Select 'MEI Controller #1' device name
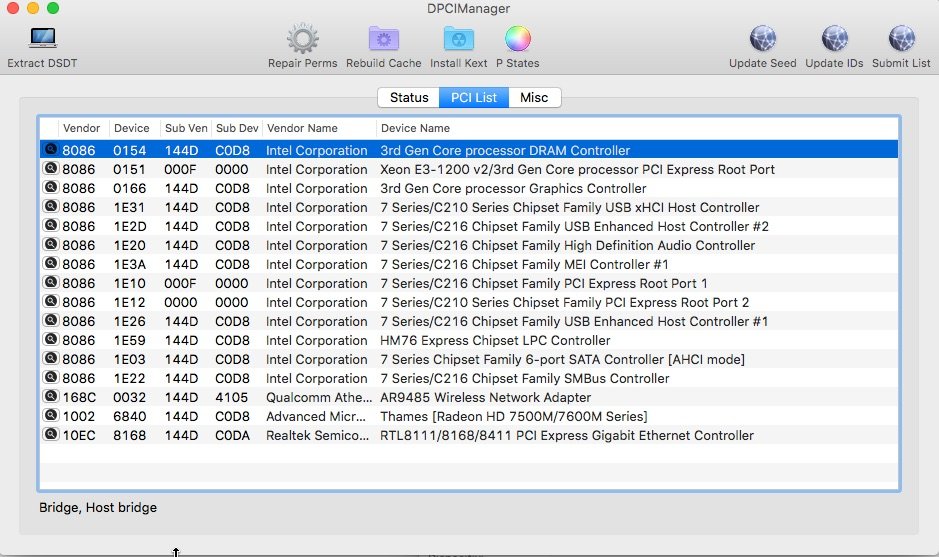 [x=524, y=265]
